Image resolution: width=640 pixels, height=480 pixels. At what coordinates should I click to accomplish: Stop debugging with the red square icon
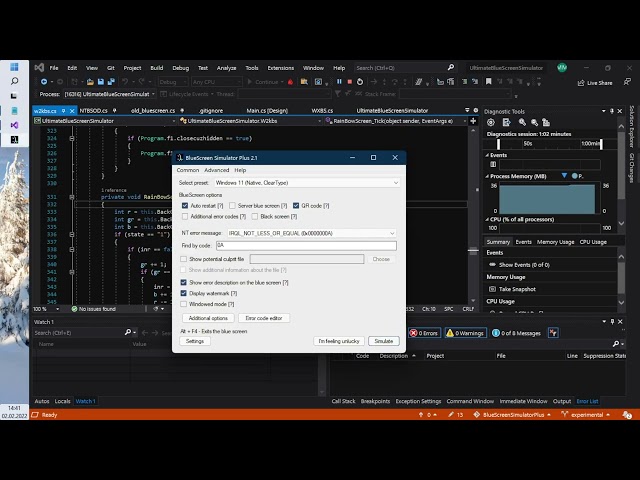pos(349,82)
